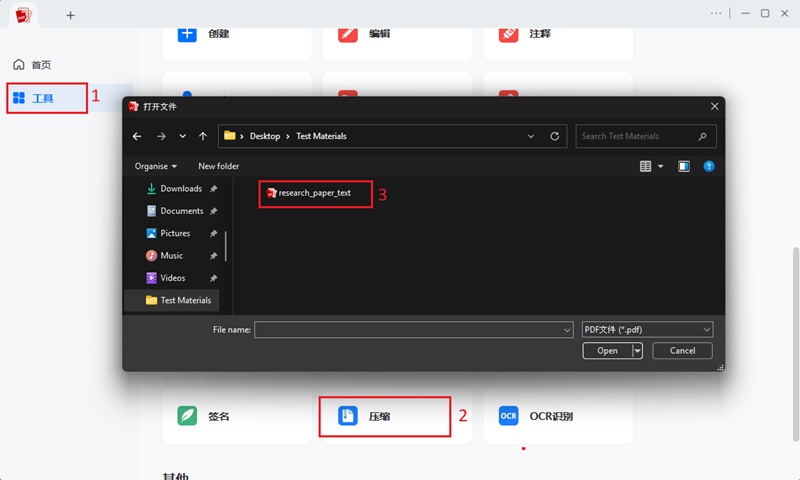Click Desktop in the address path
800x480 pixels.
click(265, 136)
